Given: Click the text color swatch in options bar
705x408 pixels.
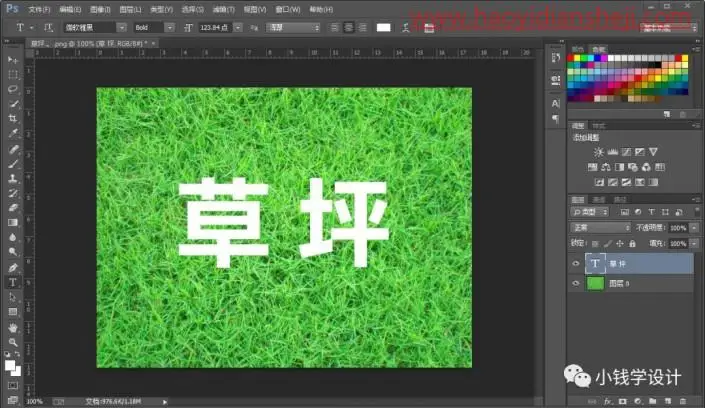Looking at the screenshot, I should (384, 28).
